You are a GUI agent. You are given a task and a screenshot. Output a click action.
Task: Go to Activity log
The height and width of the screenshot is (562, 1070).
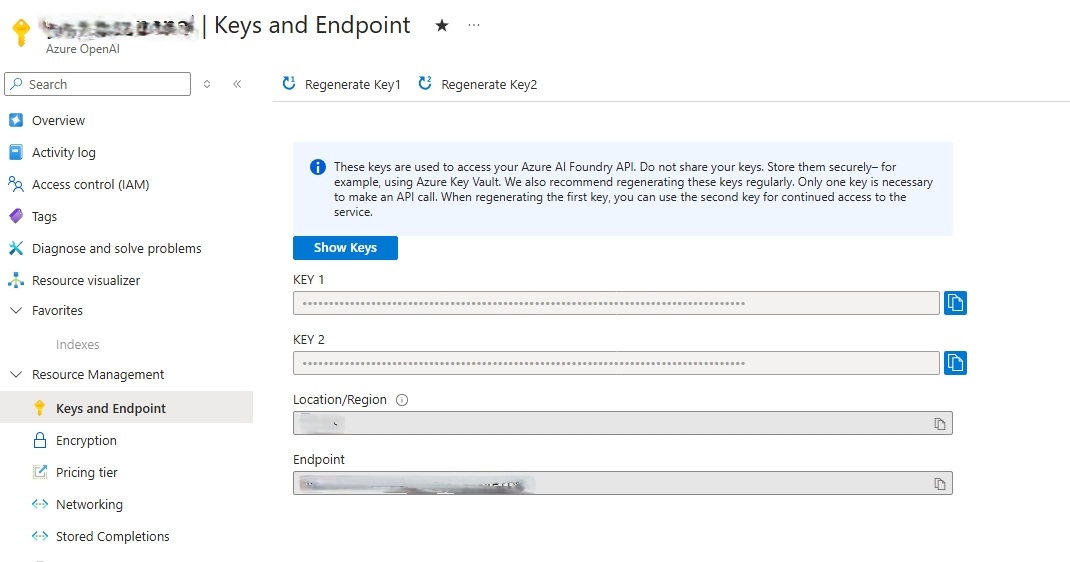coord(63,153)
